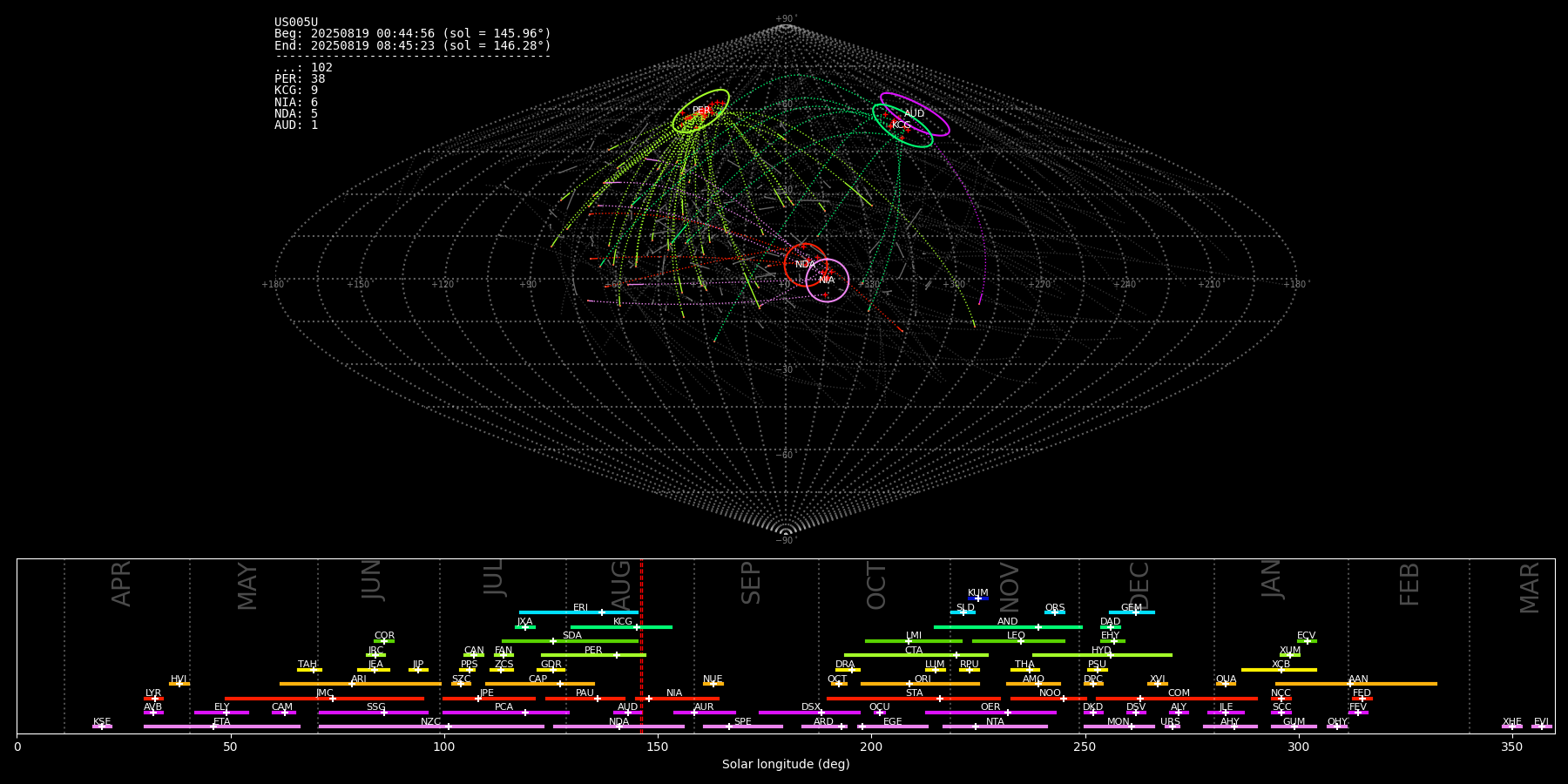Viewport: 1568px width, 784px height.
Task: Click the KUM shower marker in timeline
Action: pyautogui.click(x=978, y=598)
